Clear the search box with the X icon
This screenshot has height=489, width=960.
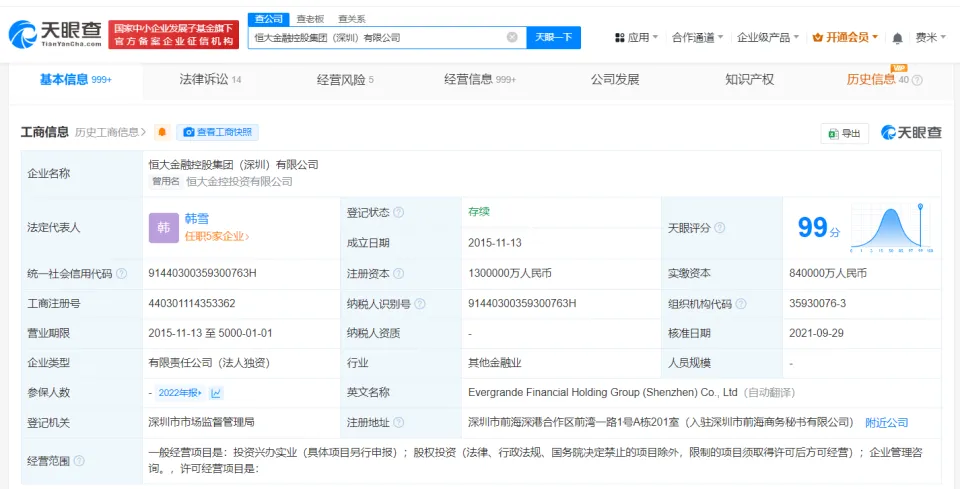[x=512, y=37]
